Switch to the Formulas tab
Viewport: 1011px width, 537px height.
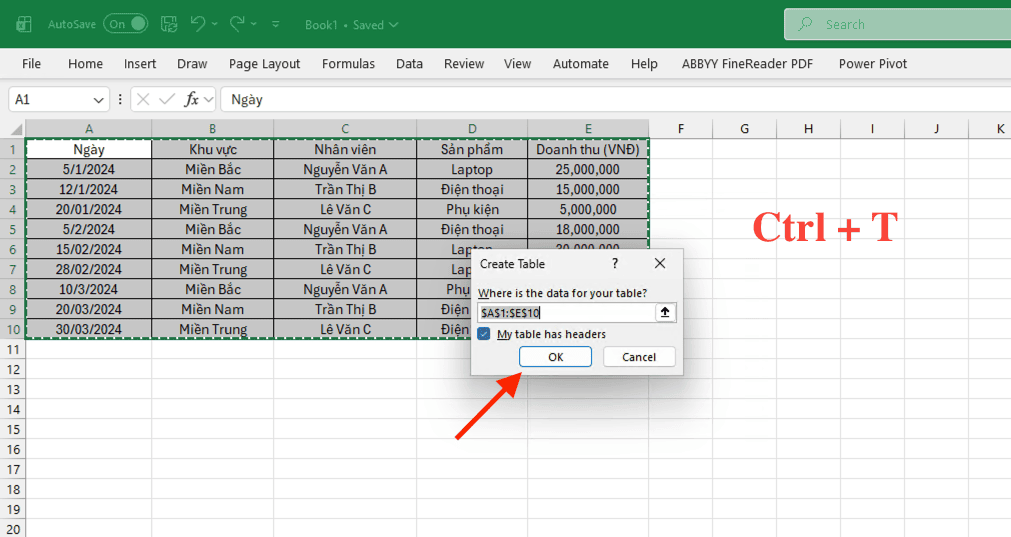(348, 64)
